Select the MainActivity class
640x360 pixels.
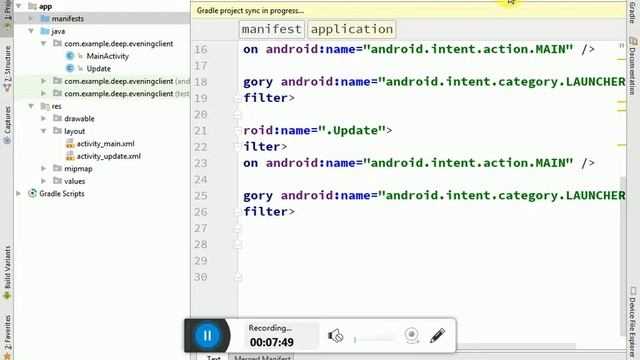tap(107, 56)
